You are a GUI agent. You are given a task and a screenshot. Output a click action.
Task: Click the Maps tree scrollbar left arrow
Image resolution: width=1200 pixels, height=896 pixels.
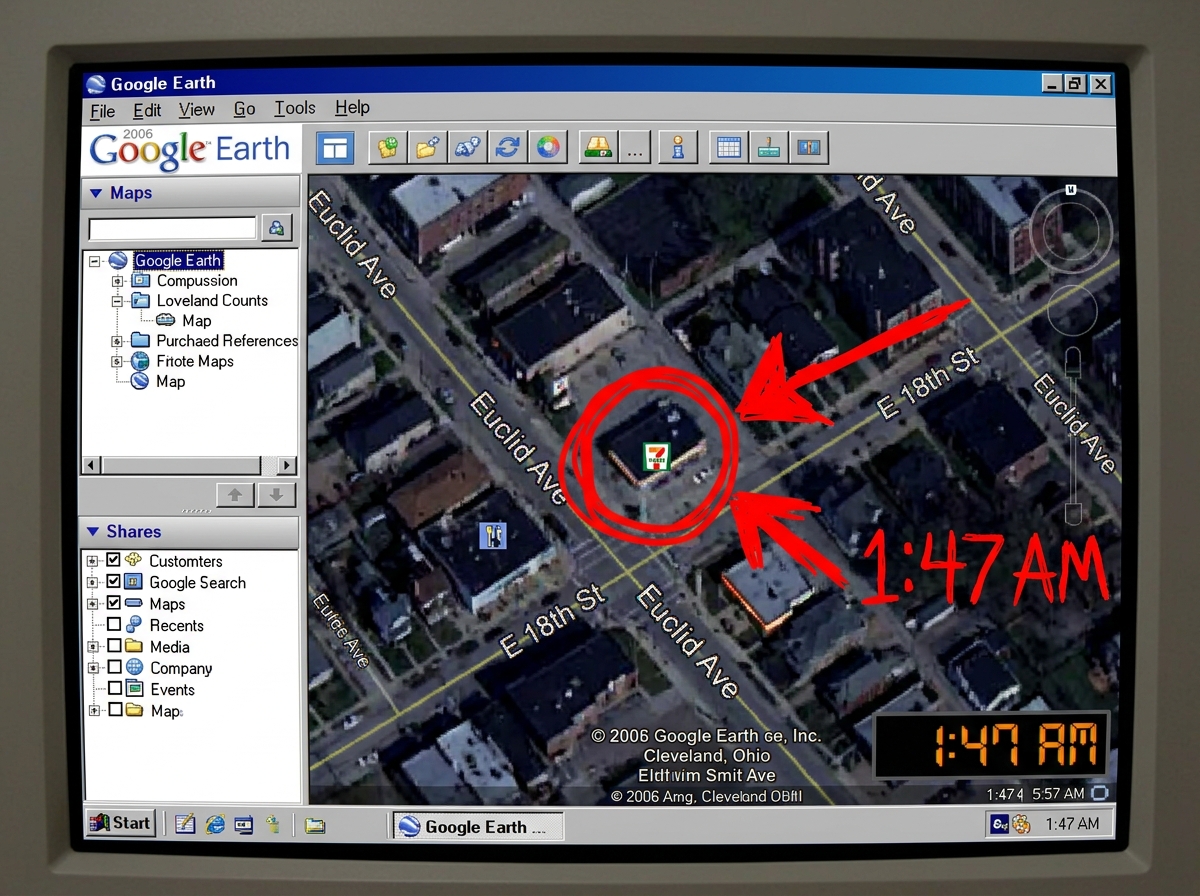92,466
